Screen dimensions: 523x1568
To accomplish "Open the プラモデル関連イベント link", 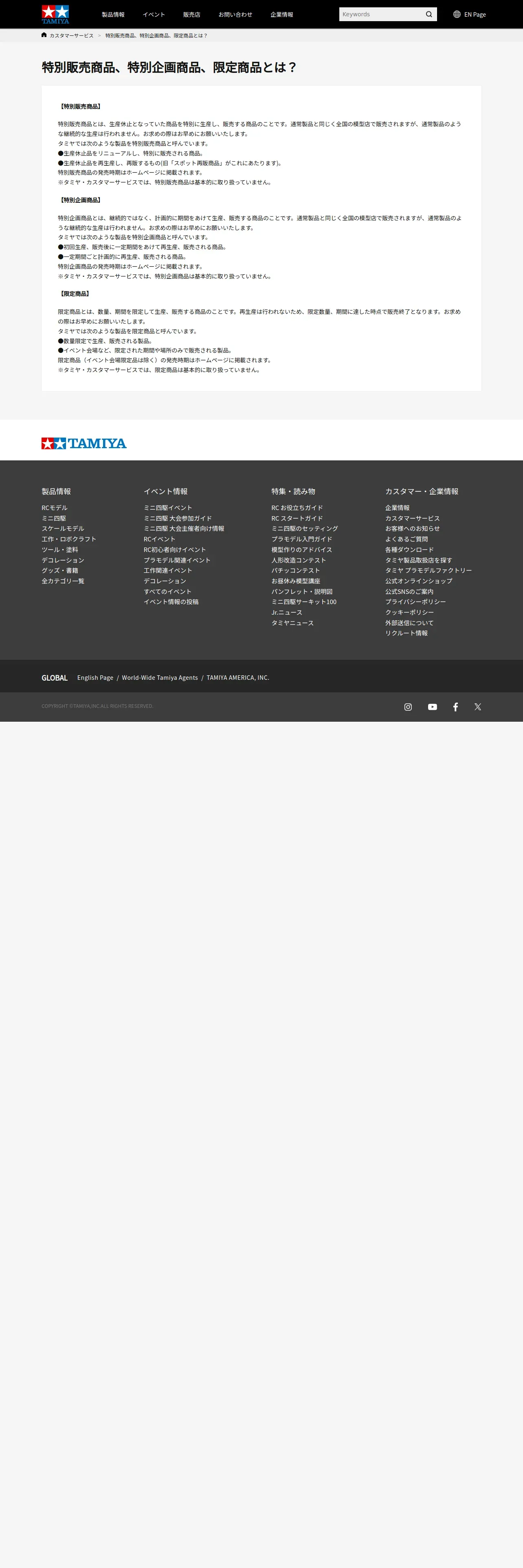I will [177, 560].
